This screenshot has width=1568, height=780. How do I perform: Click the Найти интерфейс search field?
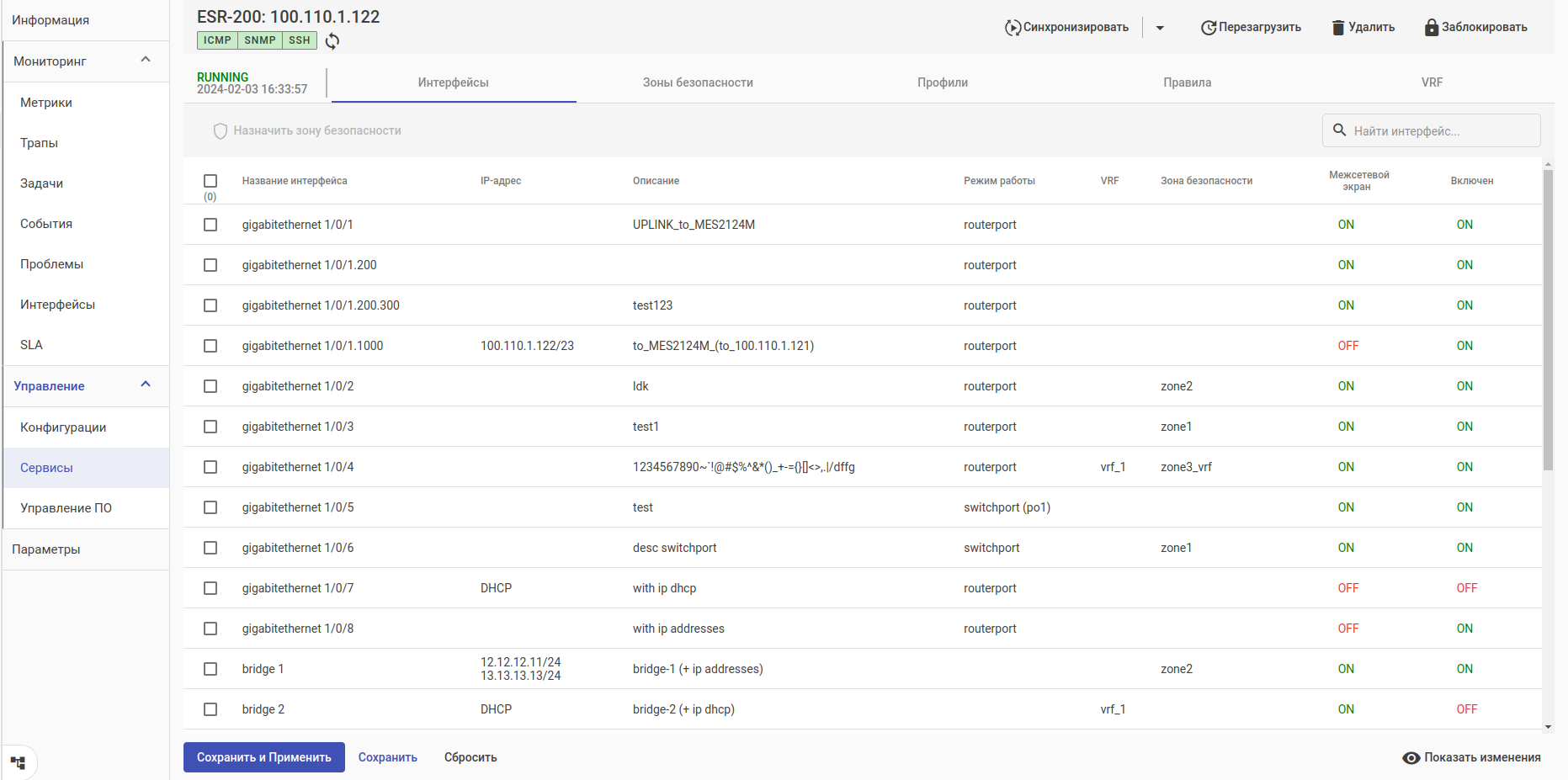pos(1439,131)
